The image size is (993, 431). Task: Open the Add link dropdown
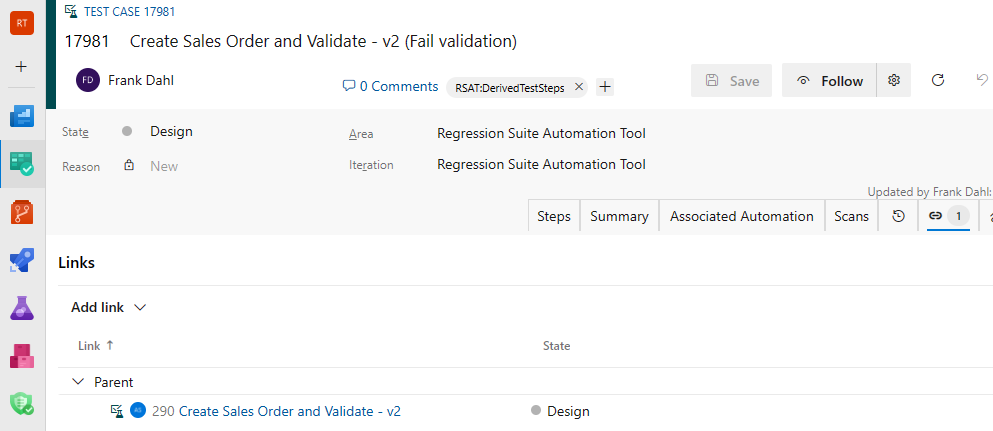point(109,308)
